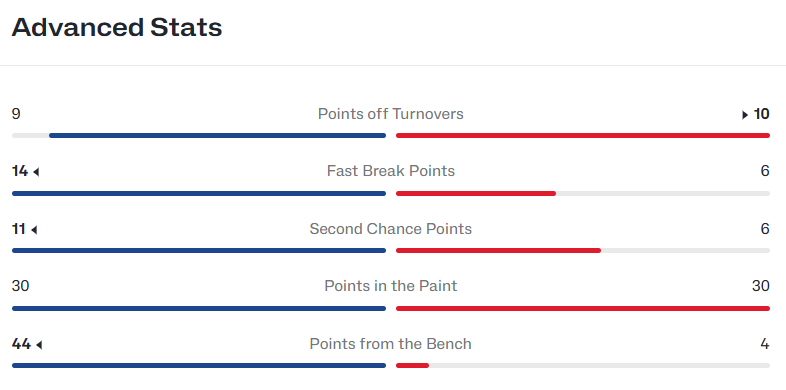This screenshot has height=390, width=786.
Task: Click the left team's turnovers value 9
Action: pyautogui.click(x=16, y=114)
